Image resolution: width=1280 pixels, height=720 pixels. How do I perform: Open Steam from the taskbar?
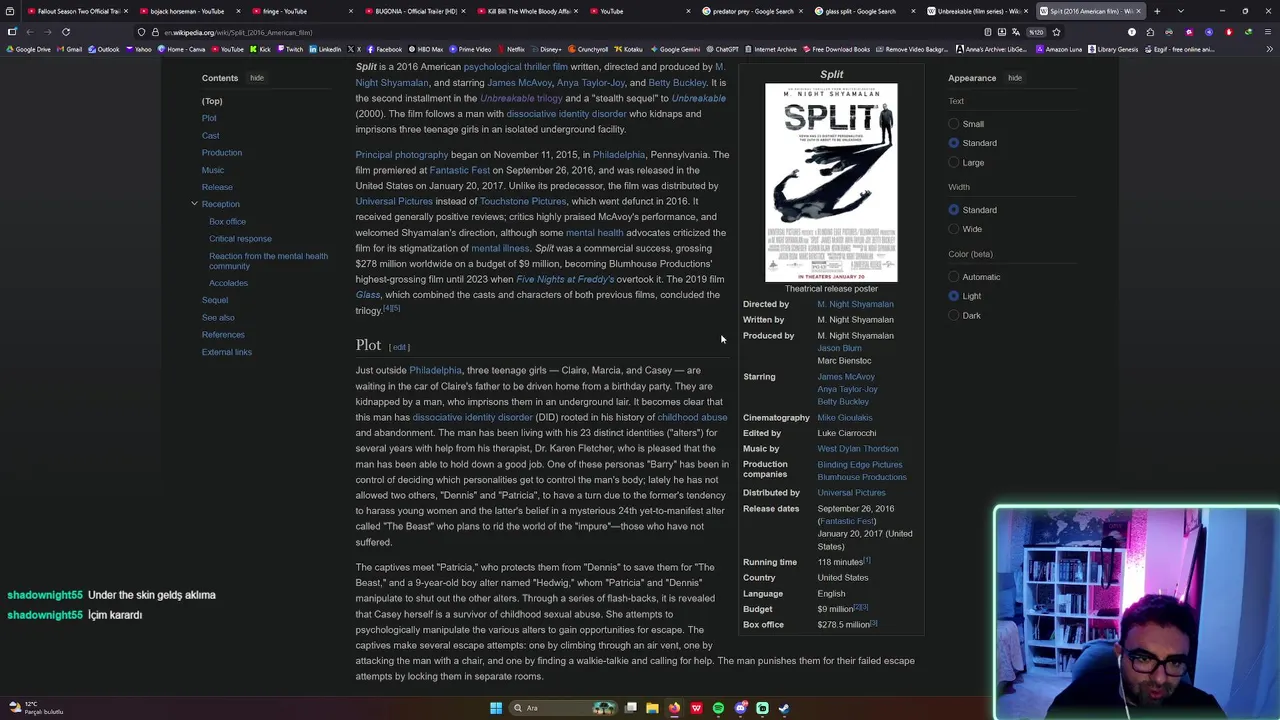(784, 708)
